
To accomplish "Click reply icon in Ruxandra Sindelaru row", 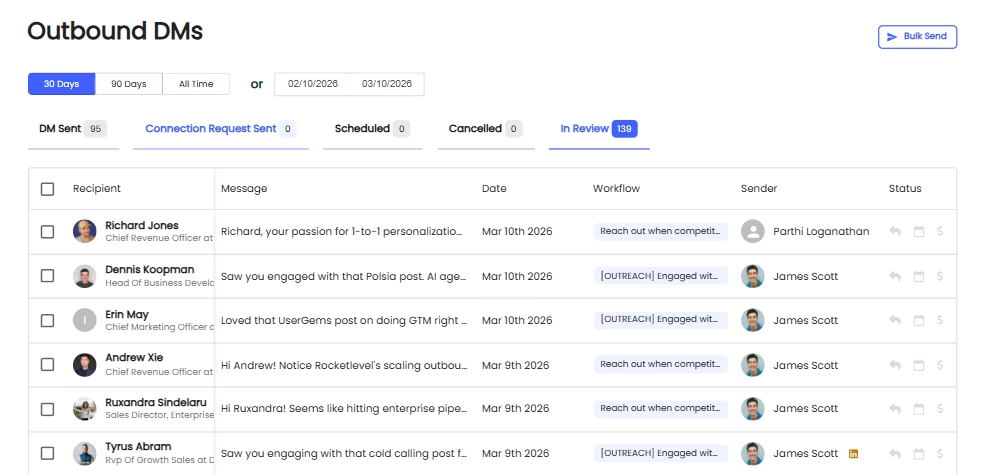I will point(895,409).
